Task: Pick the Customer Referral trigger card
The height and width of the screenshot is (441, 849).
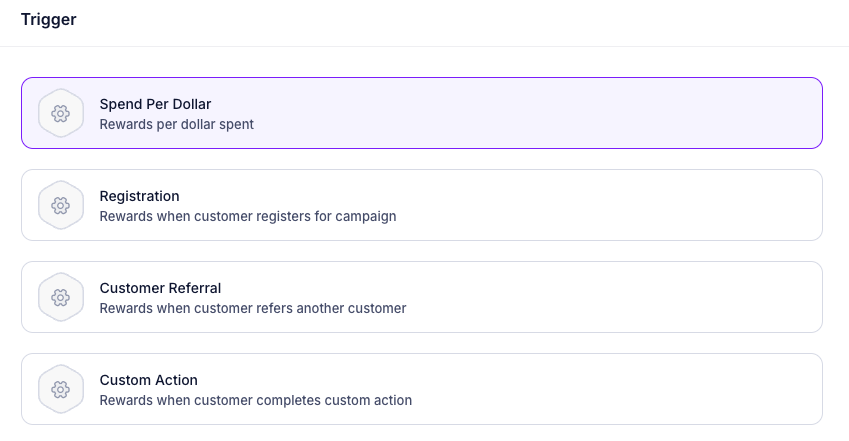Action: [421, 297]
